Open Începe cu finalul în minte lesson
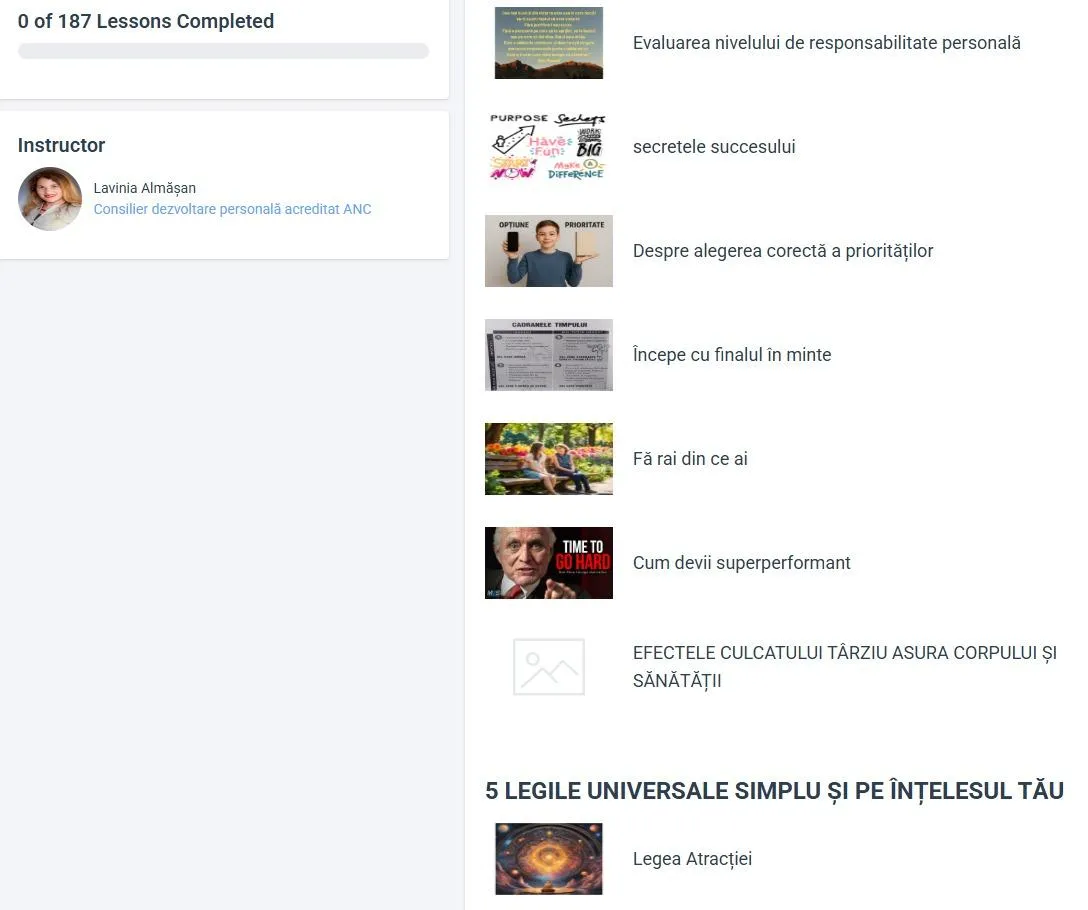1088x910 pixels. (x=732, y=355)
